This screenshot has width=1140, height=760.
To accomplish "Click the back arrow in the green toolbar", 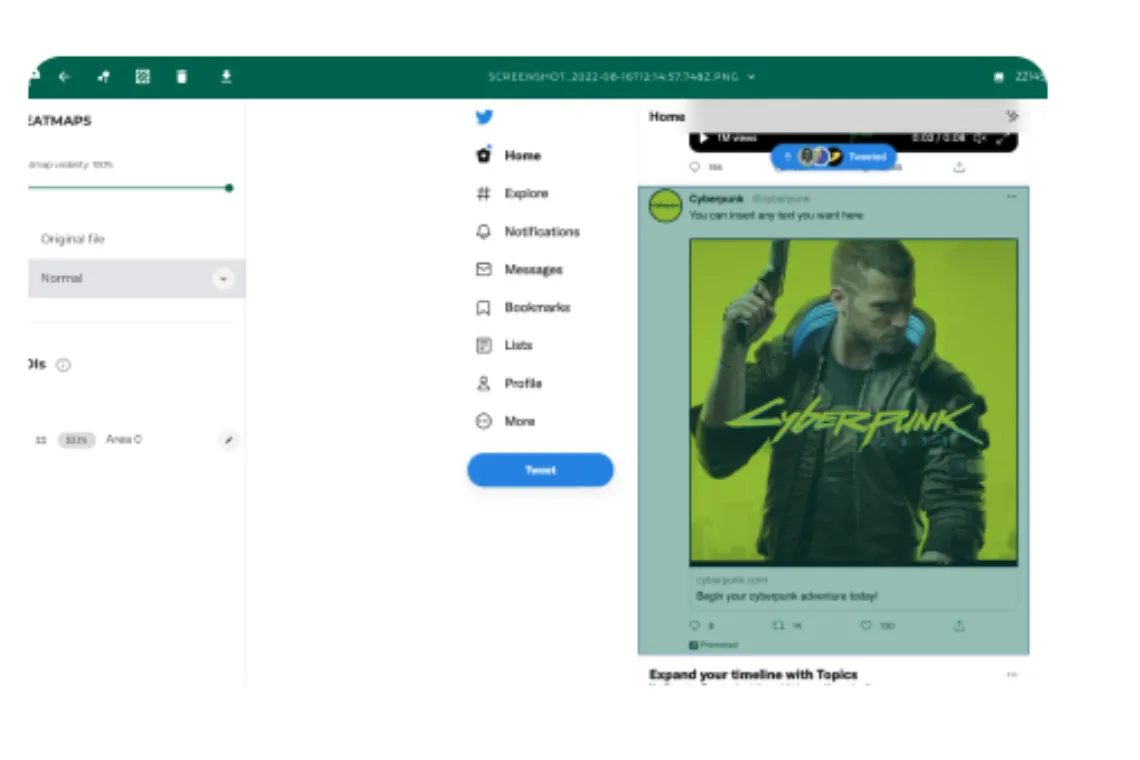I will point(65,76).
